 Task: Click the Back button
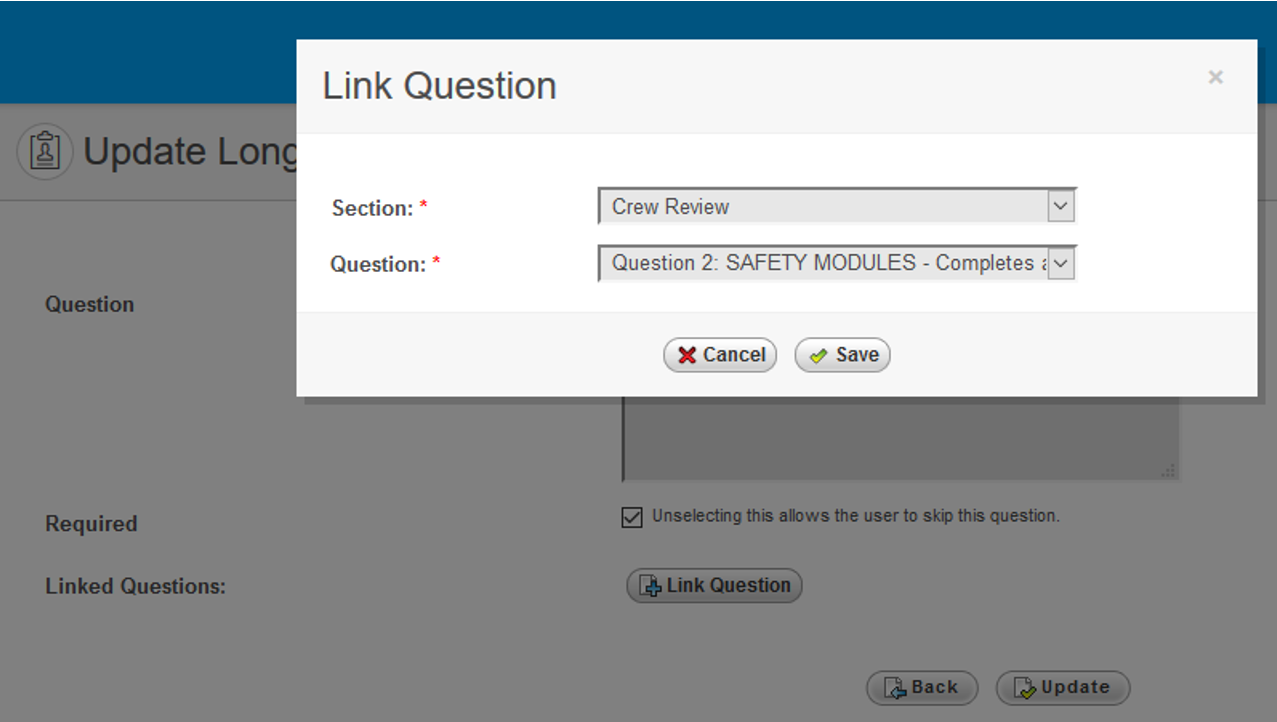922,688
